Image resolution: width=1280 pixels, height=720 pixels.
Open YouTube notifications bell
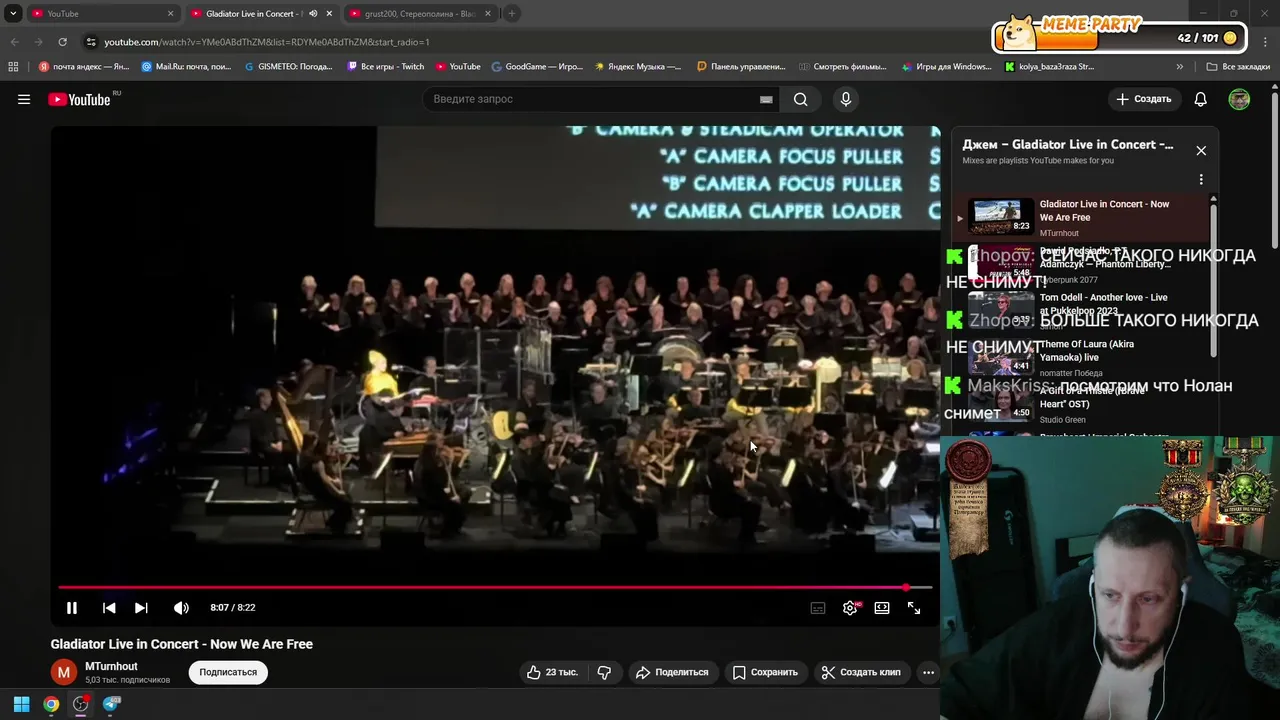[1201, 99]
